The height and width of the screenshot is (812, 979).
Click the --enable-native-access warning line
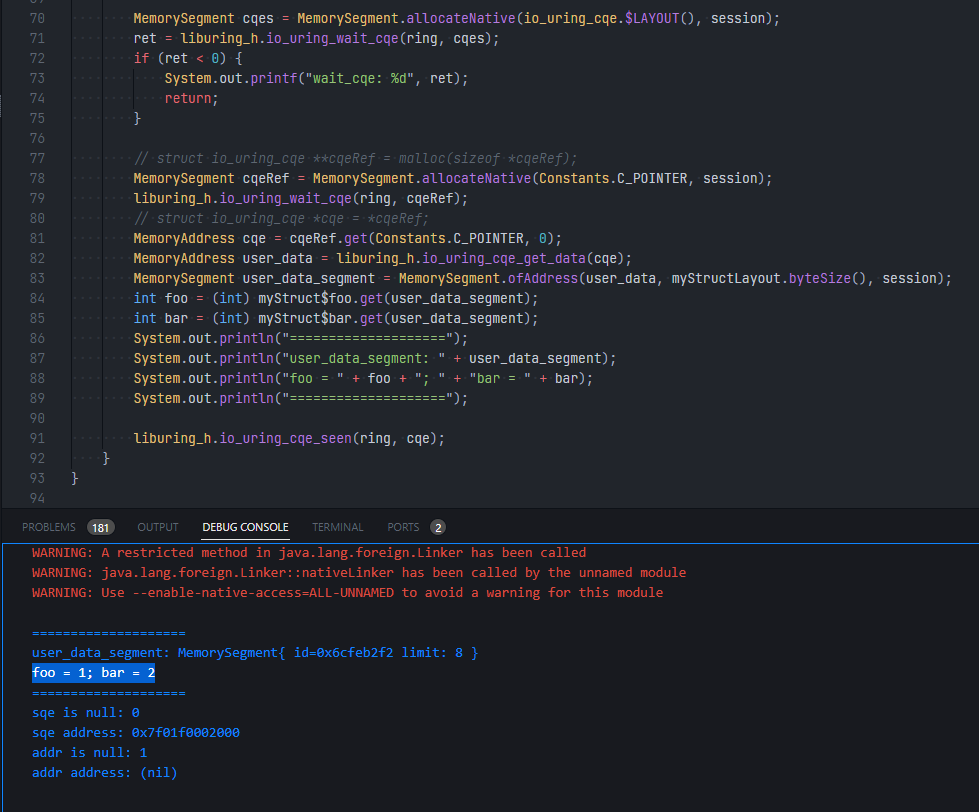pyautogui.click(x=347, y=593)
